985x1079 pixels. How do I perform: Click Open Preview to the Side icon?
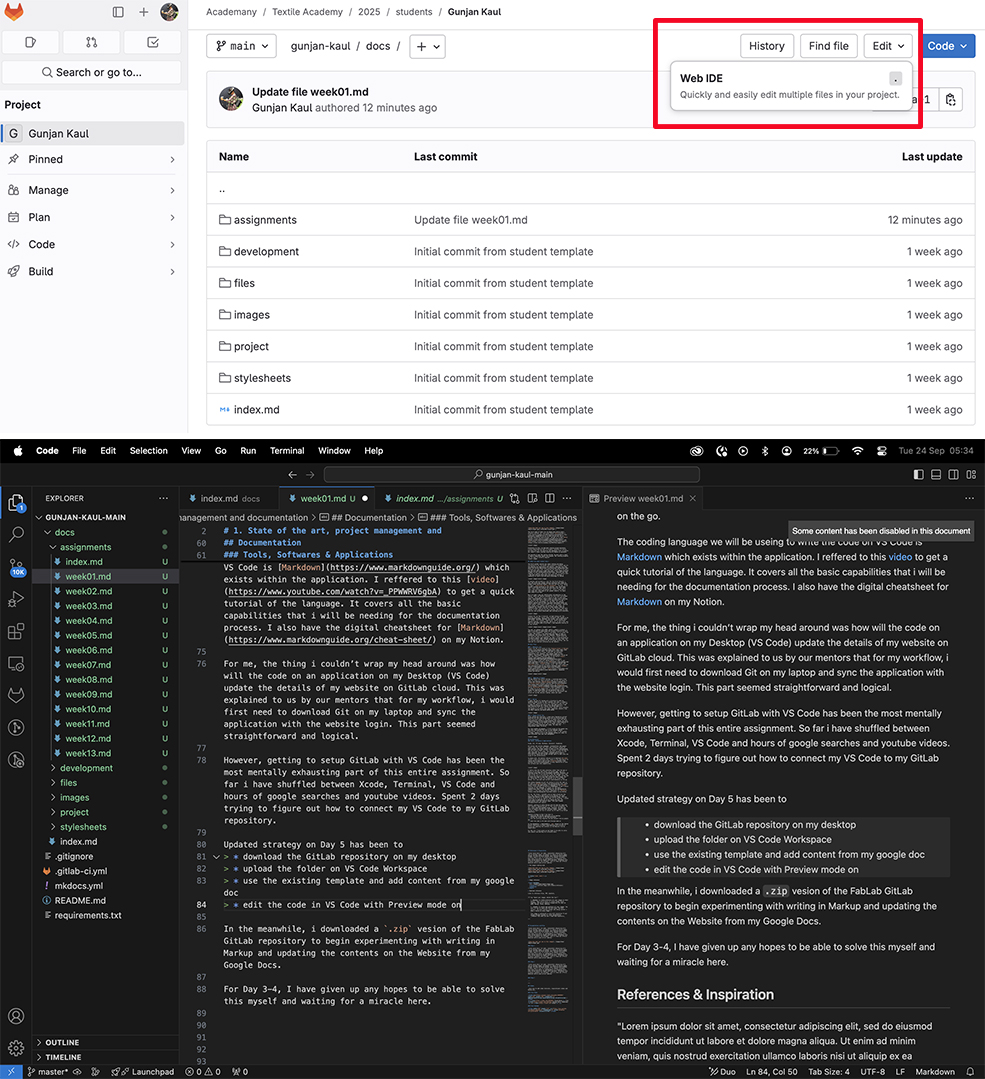click(x=532, y=498)
